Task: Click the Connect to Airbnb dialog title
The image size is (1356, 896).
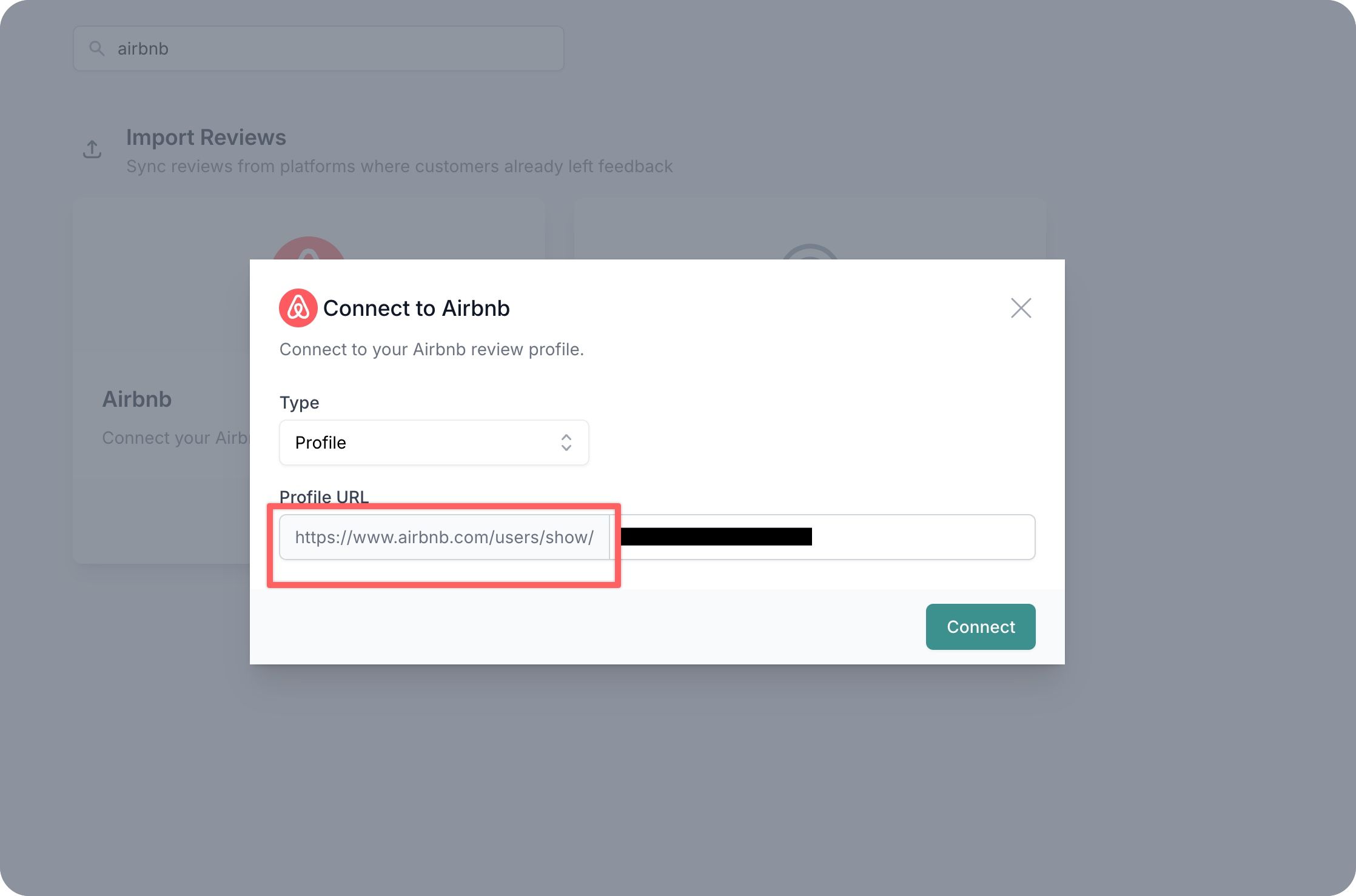Action: (x=417, y=308)
